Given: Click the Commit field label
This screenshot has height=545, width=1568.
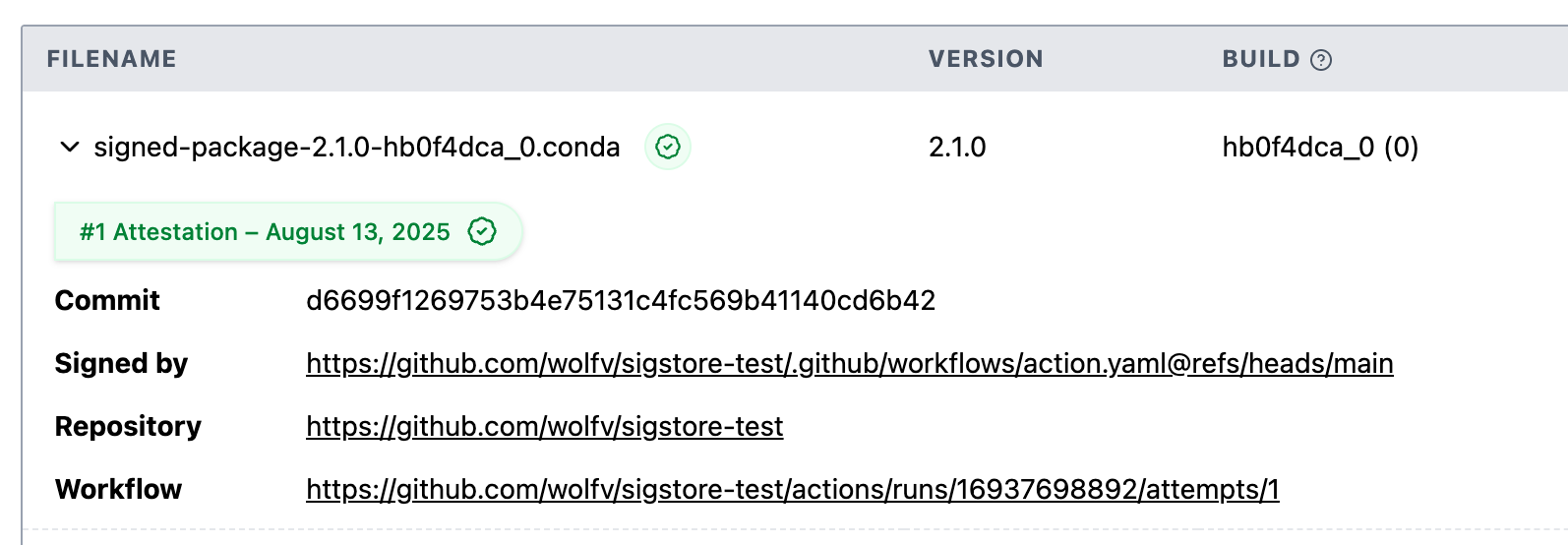Looking at the screenshot, I should [107, 300].
